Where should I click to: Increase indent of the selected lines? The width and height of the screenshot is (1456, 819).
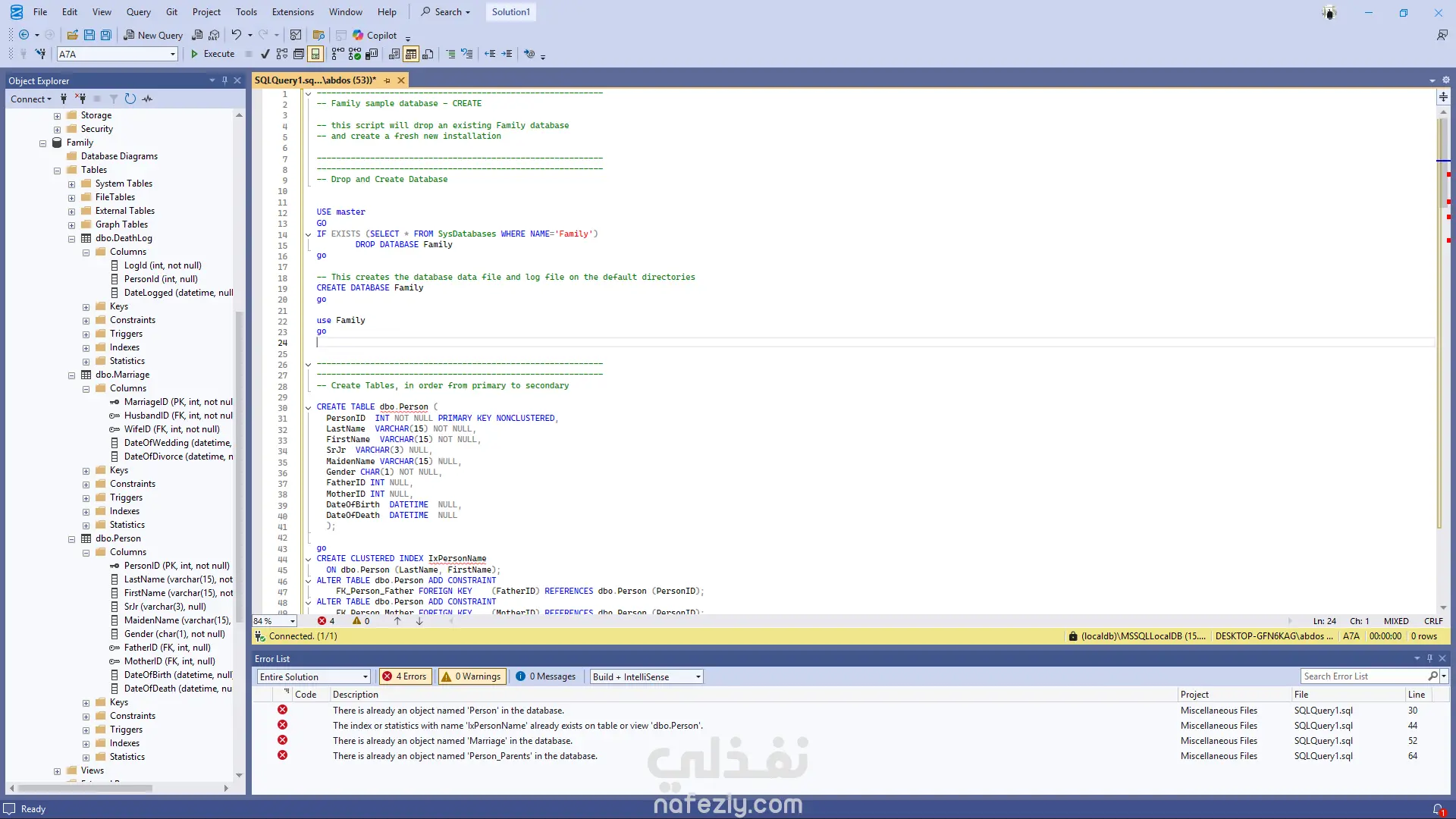pos(507,54)
